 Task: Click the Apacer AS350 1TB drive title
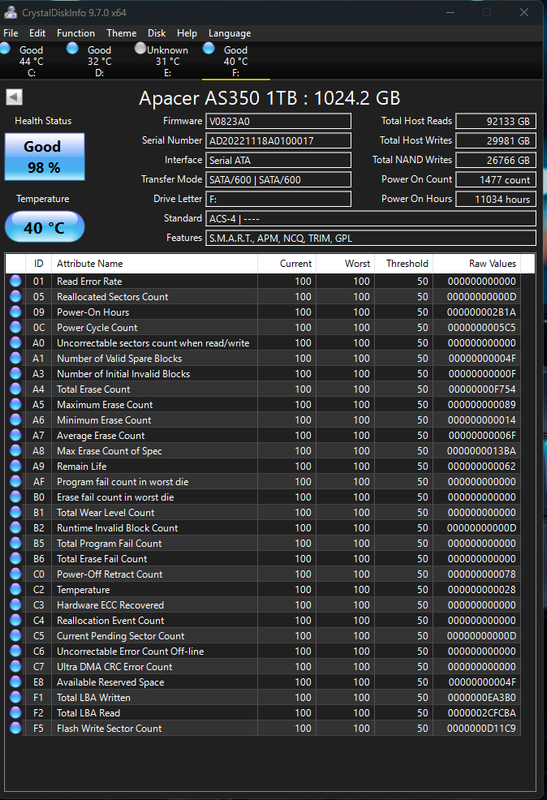tap(269, 98)
